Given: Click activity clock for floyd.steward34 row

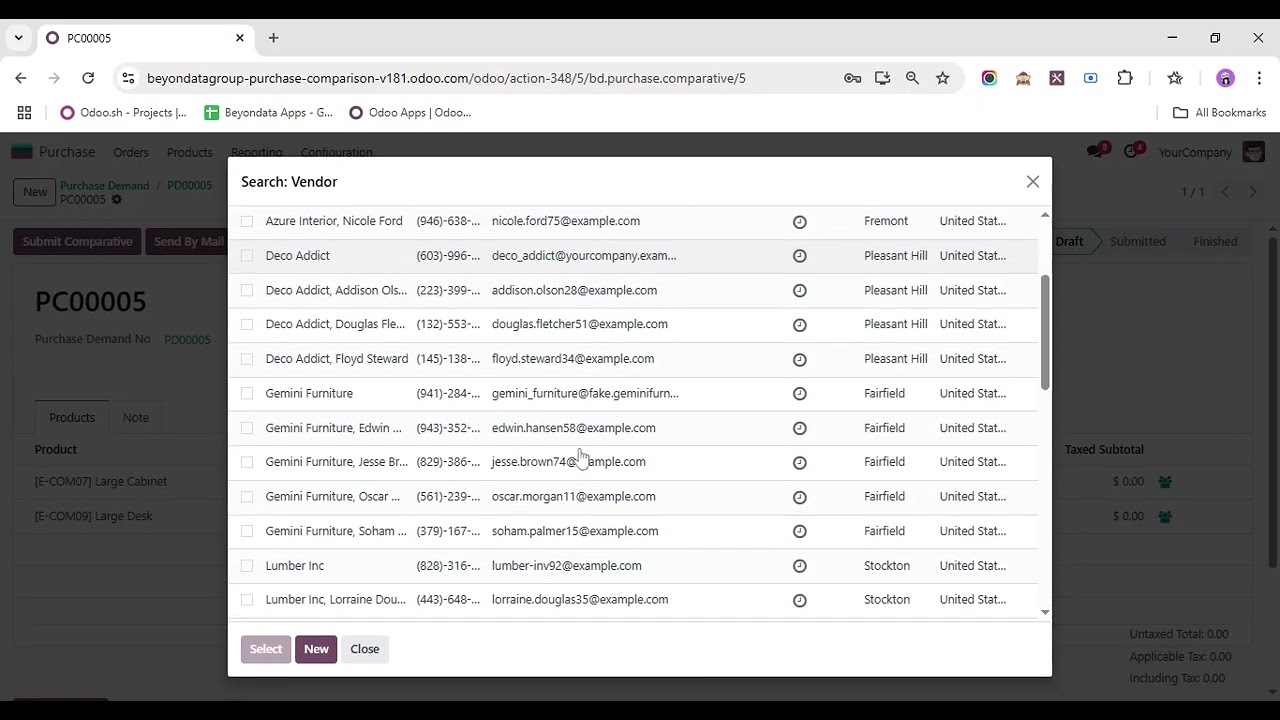Looking at the screenshot, I should click(800, 360).
